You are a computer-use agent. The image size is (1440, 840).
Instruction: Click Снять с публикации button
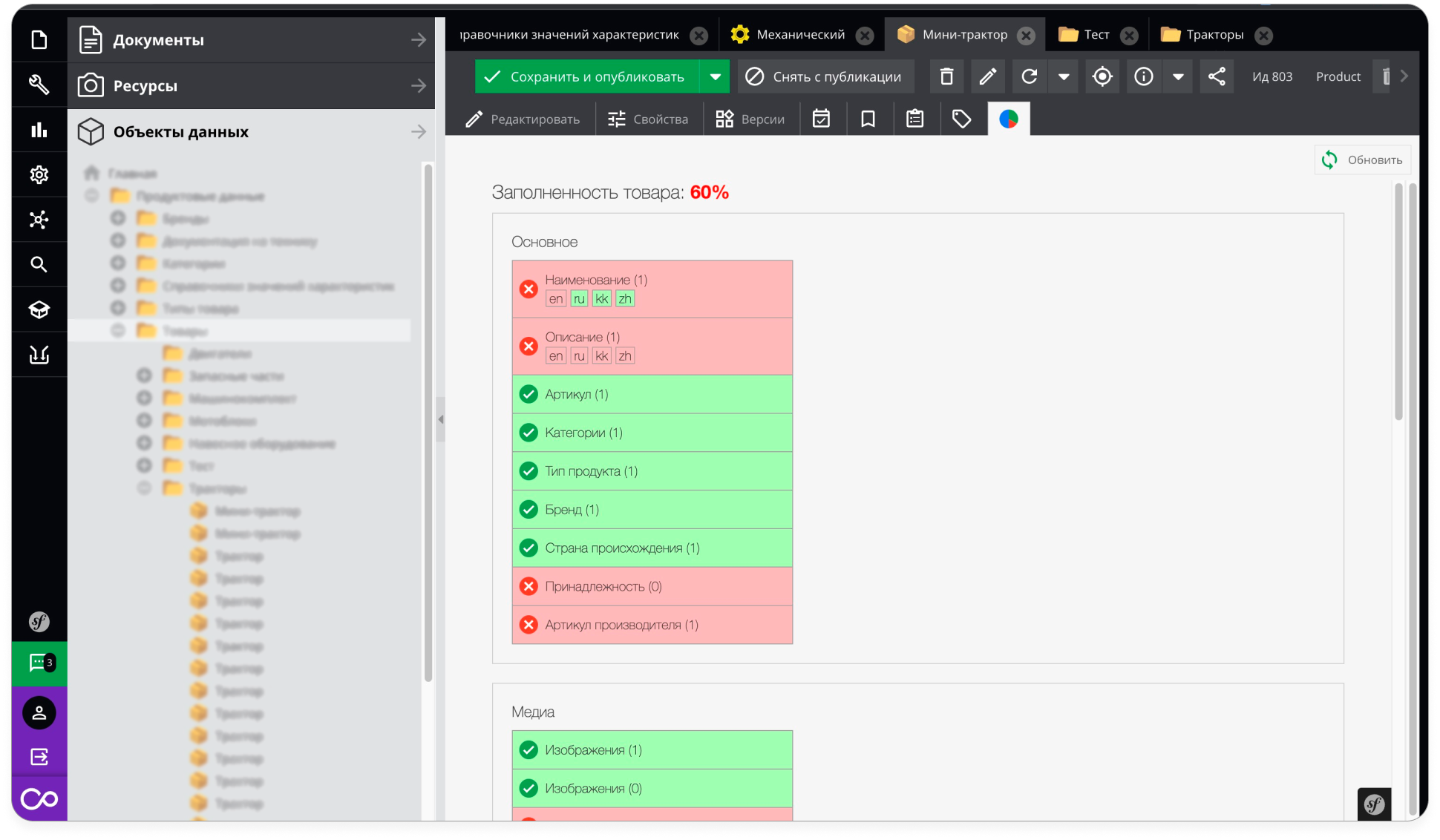click(825, 76)
